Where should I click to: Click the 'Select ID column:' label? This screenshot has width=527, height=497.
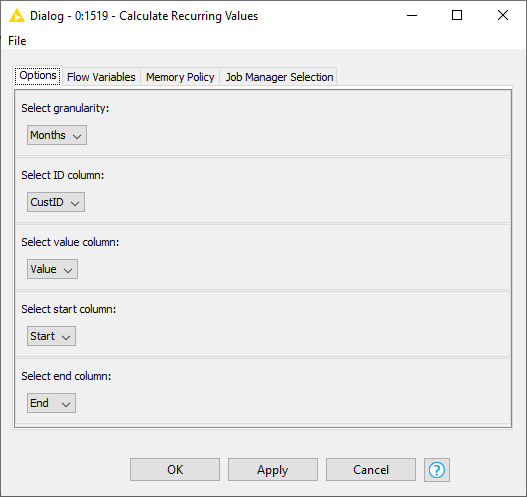63,175
